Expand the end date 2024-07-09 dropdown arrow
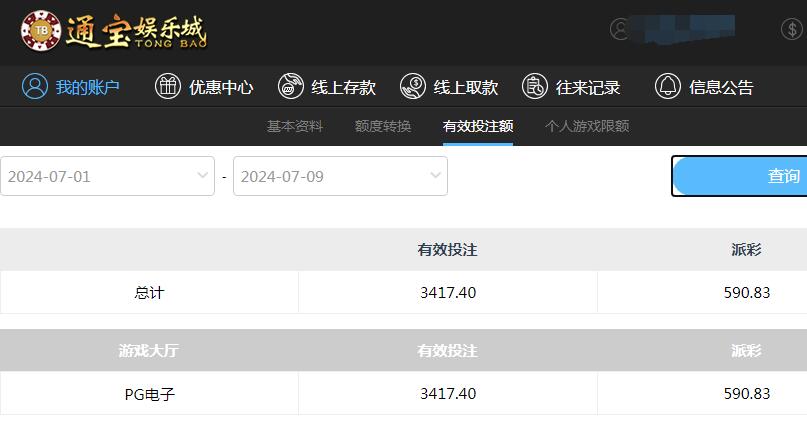This screenshot has height=436, width=807. 436,176
